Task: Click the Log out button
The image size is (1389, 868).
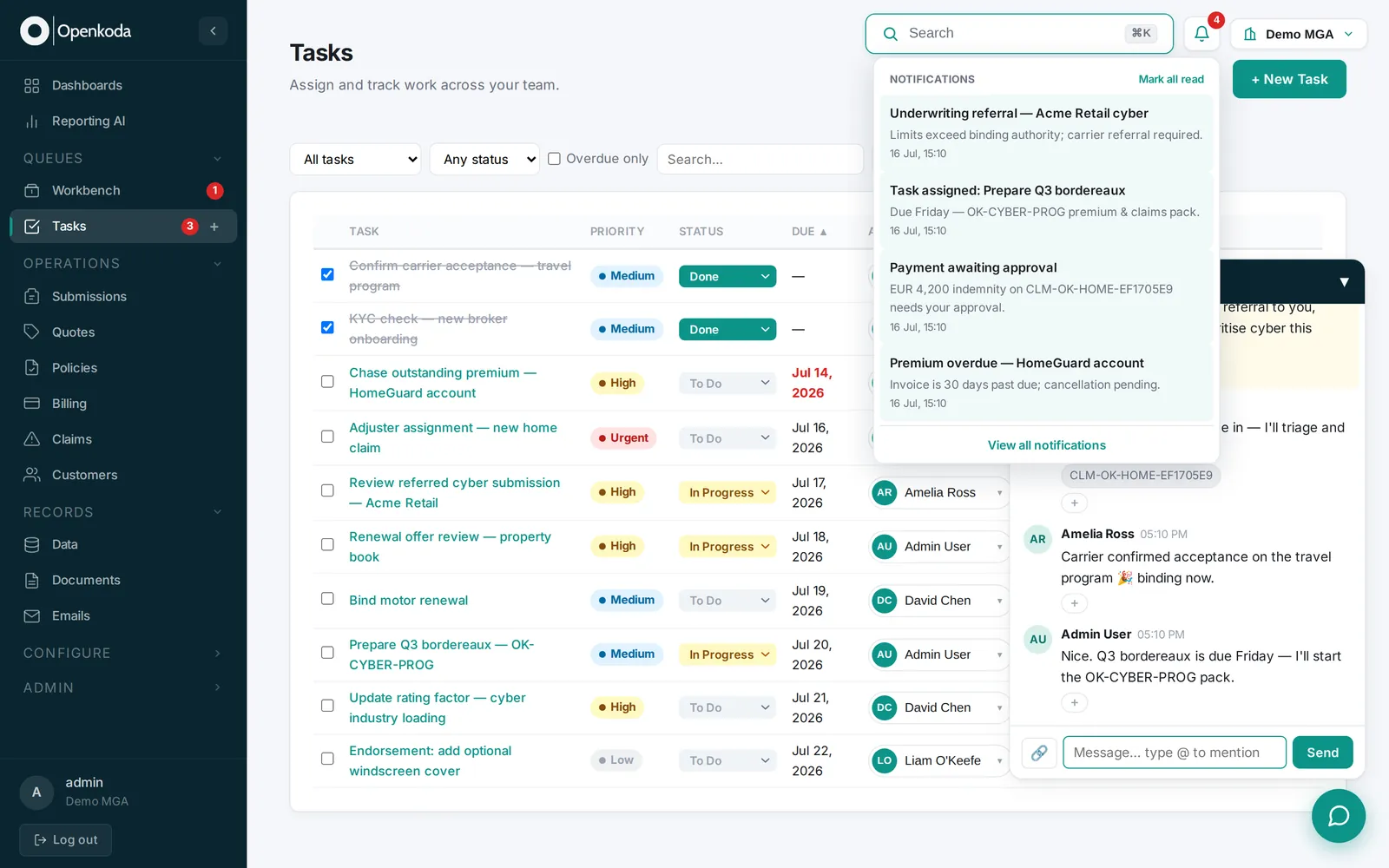Action: point(66,840)
